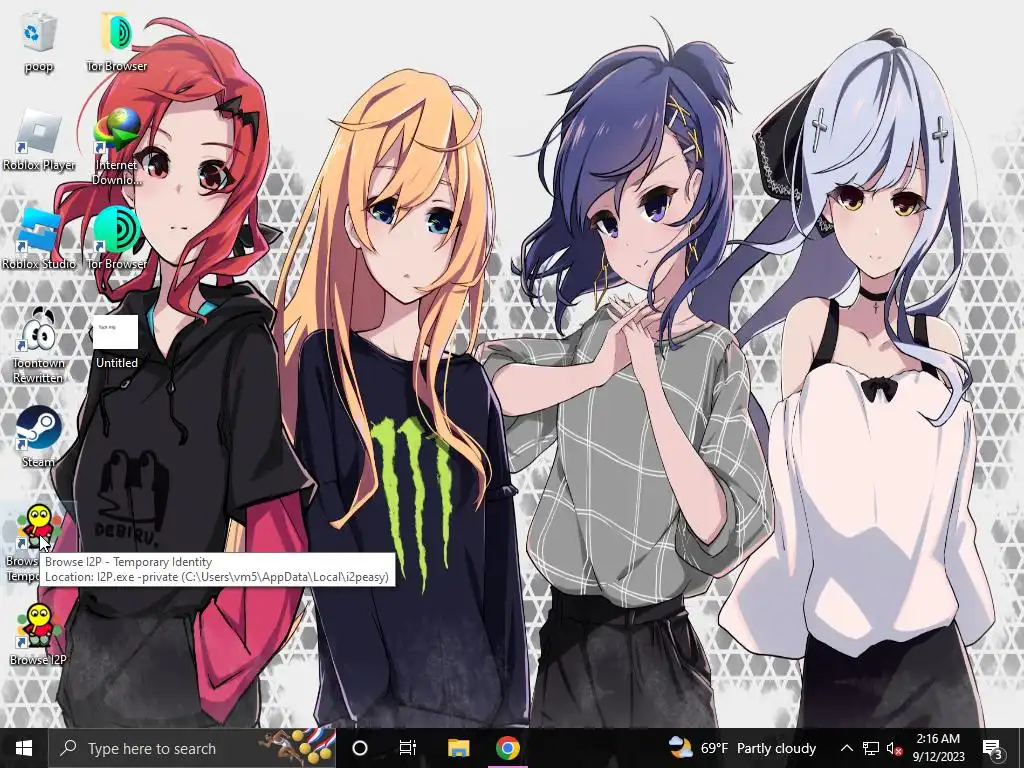Viewport: 1024px width, 768px height.
Task: Show hidden system tray icons
Action: [846, 748]
